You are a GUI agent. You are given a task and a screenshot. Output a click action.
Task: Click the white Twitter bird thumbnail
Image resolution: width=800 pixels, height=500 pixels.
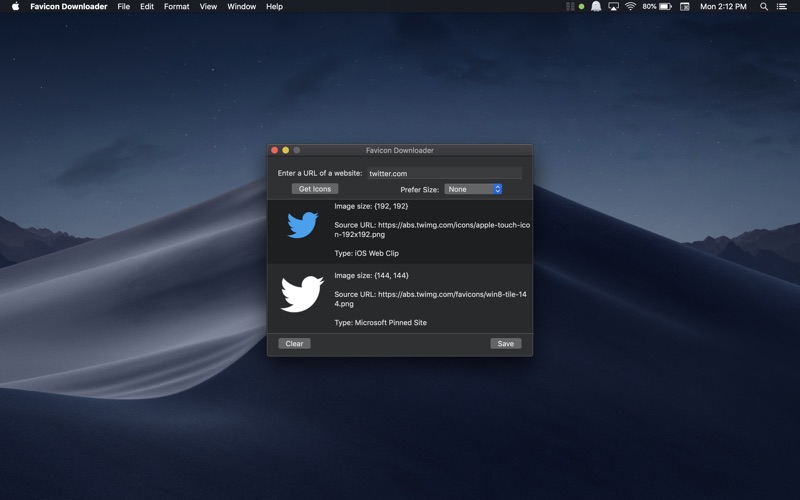[302, 294]
